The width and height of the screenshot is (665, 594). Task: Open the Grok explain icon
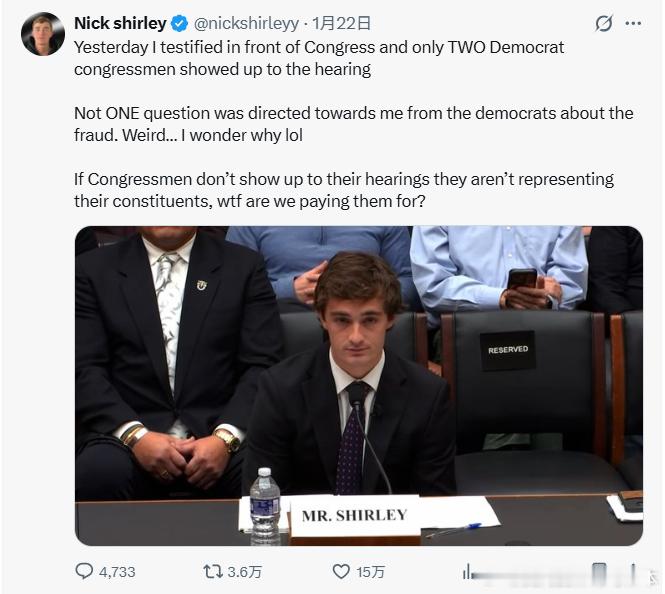[603, 23]
